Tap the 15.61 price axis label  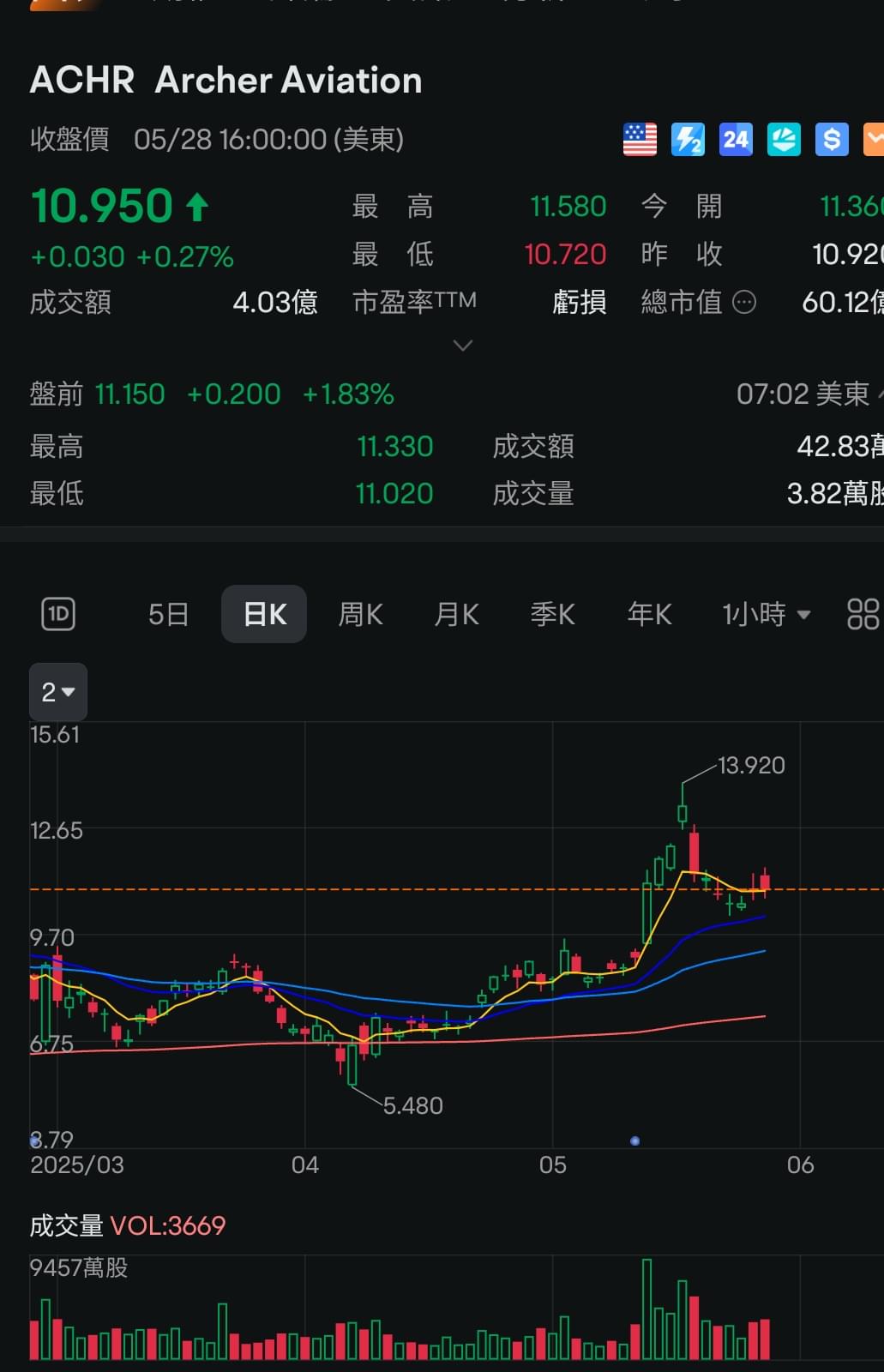(x=55, y=735)
